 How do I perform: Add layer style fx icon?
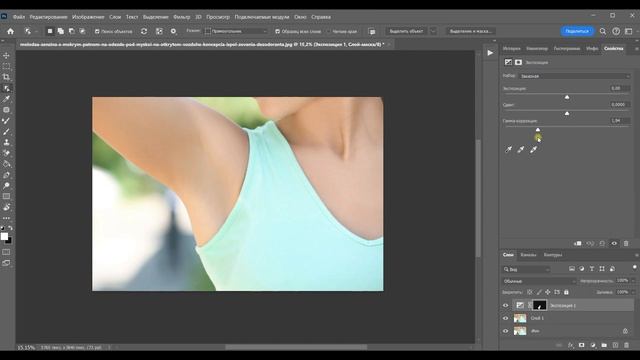[x=570, y=345]
